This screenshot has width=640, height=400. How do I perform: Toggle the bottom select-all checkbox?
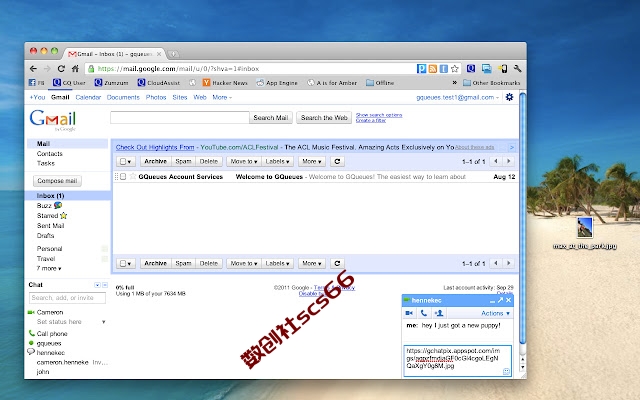(x=125, y=264)
